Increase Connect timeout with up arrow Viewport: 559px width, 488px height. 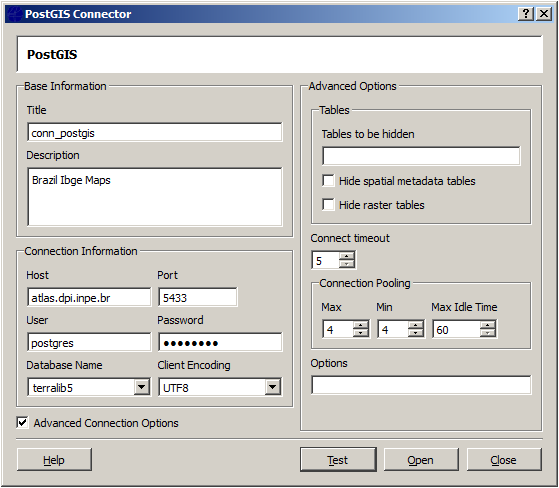[347, 256]
